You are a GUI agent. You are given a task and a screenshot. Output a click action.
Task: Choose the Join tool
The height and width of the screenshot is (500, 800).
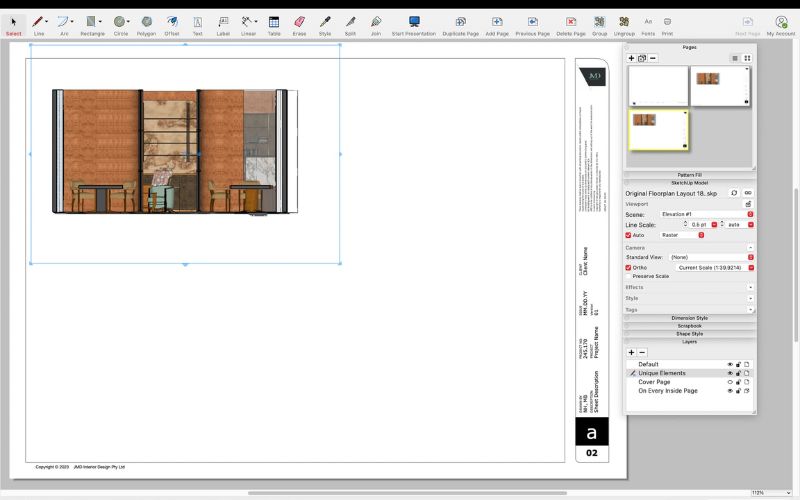point(376,25)
